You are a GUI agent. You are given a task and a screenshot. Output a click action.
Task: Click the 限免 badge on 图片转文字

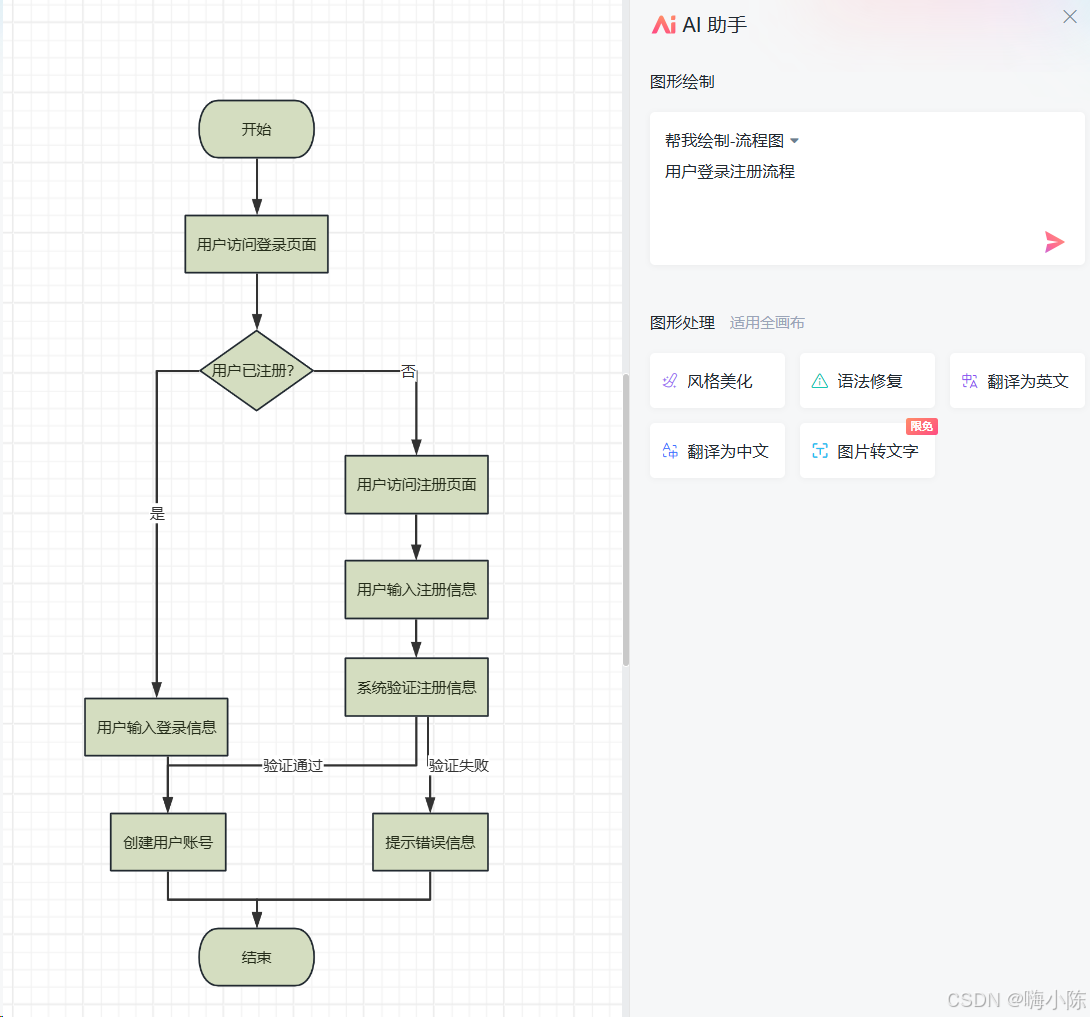tap(922, 426)
